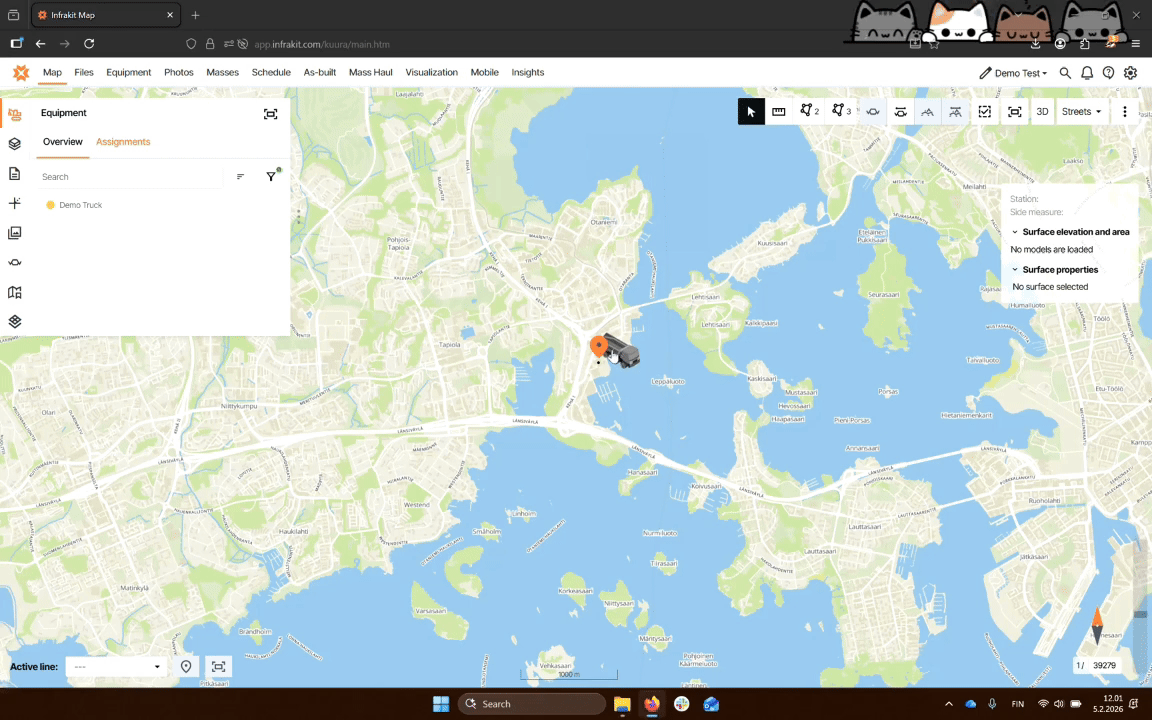Open the Active line dropdown
This screenshot has width=1152, height=720.
(117, 666)
